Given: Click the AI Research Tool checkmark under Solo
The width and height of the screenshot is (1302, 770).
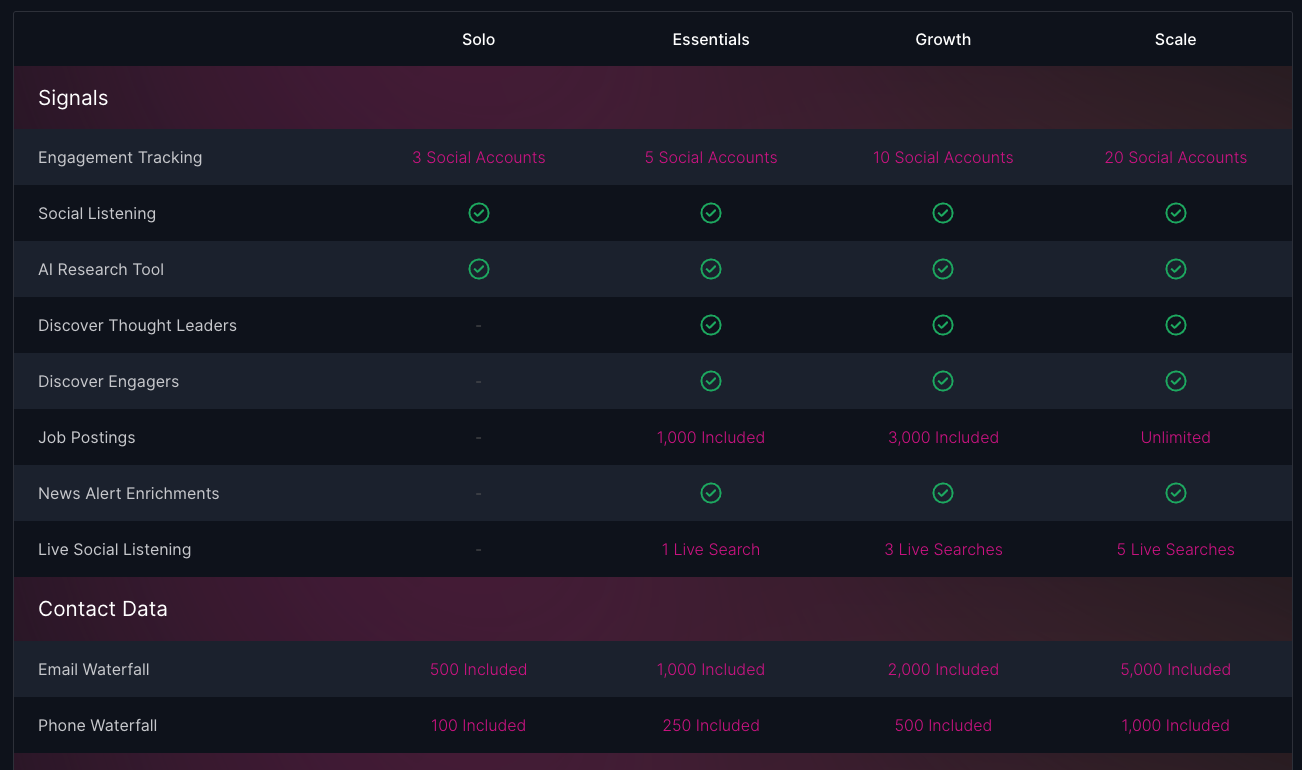Looking at the screenshot, I should pos(479,269).
